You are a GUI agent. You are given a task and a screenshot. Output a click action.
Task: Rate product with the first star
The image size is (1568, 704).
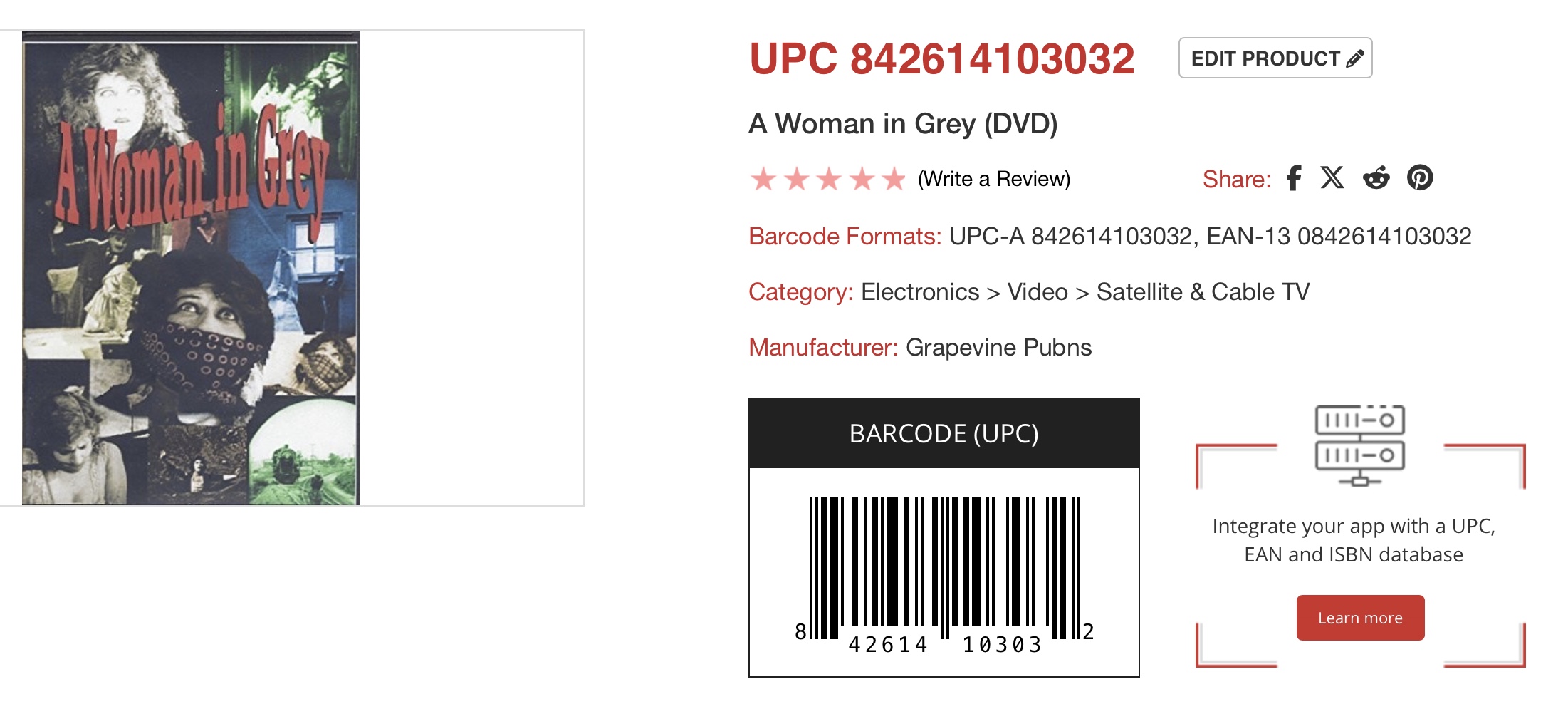click(x=763, y=179)
